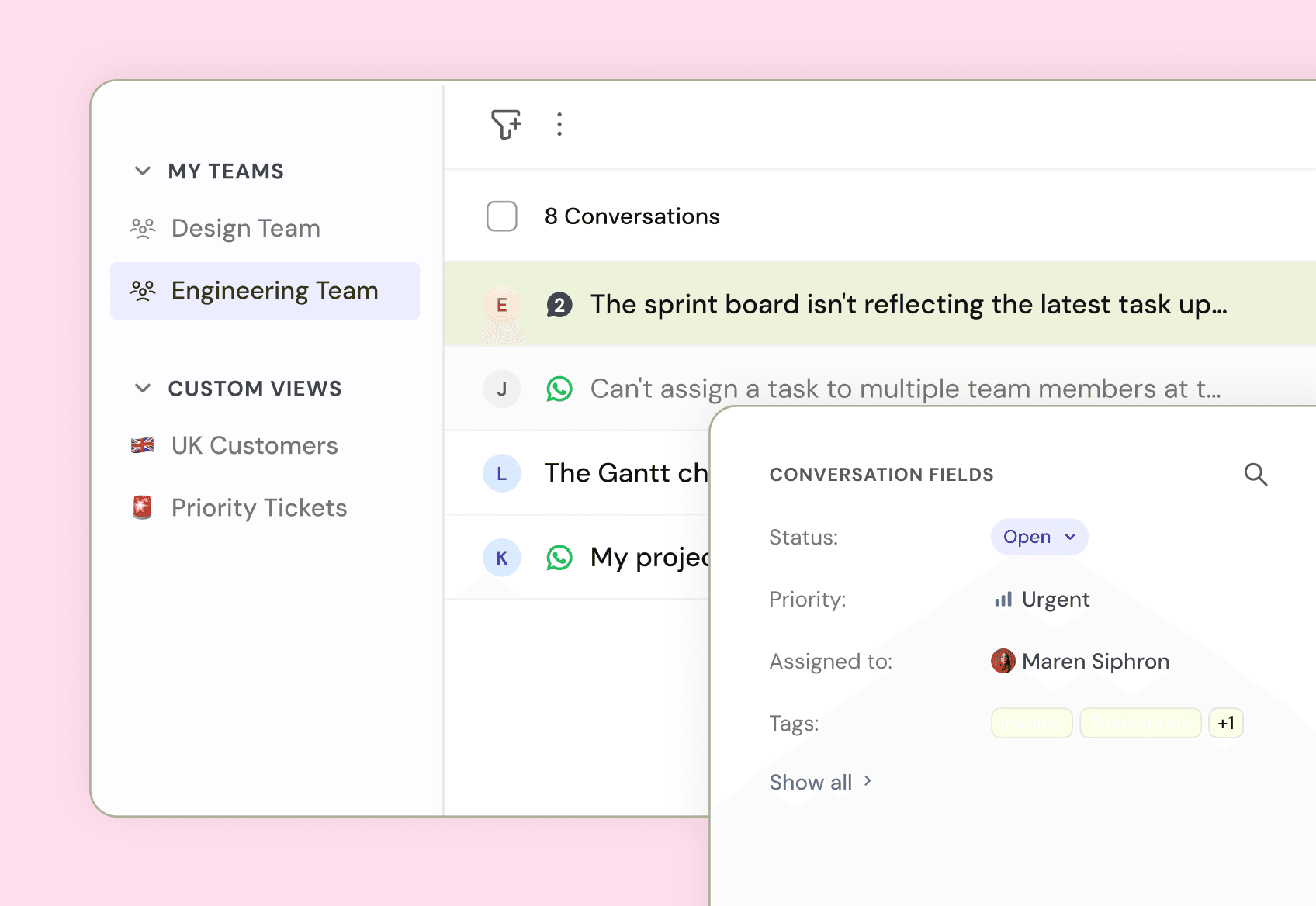This screenshot has width=1316, height=906.
Task: Click the Show all link
Action: pyautogui.click(x=811, y=782)
